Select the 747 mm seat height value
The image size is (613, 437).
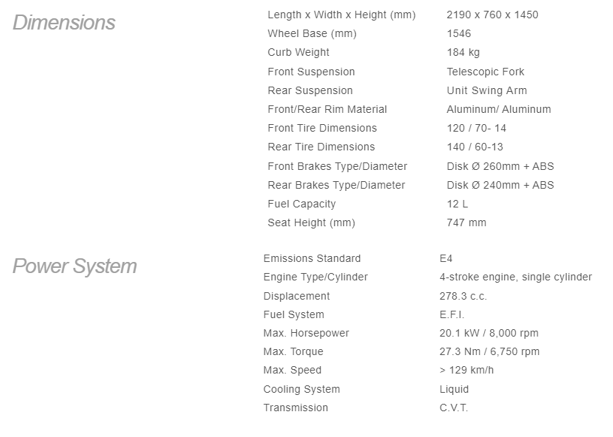click(466, 224)
